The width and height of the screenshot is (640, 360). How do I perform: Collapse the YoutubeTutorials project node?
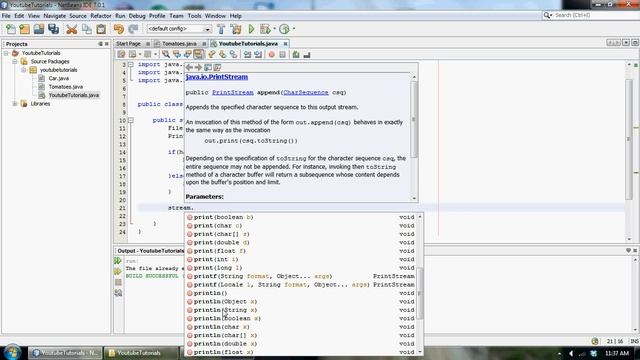pyautogui.click(x=6, y=53)
